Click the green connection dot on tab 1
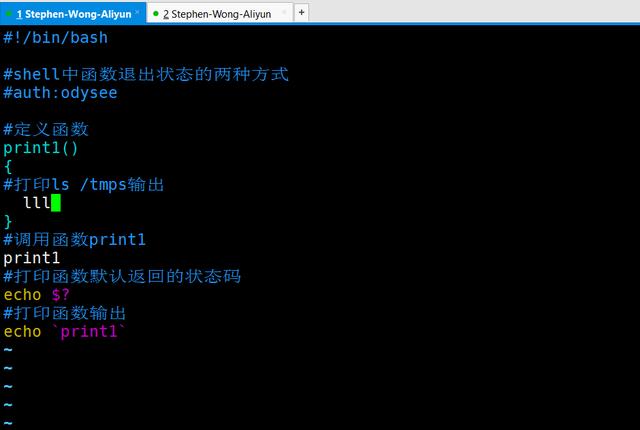640x430 pixels. click(x=9, y=14)
